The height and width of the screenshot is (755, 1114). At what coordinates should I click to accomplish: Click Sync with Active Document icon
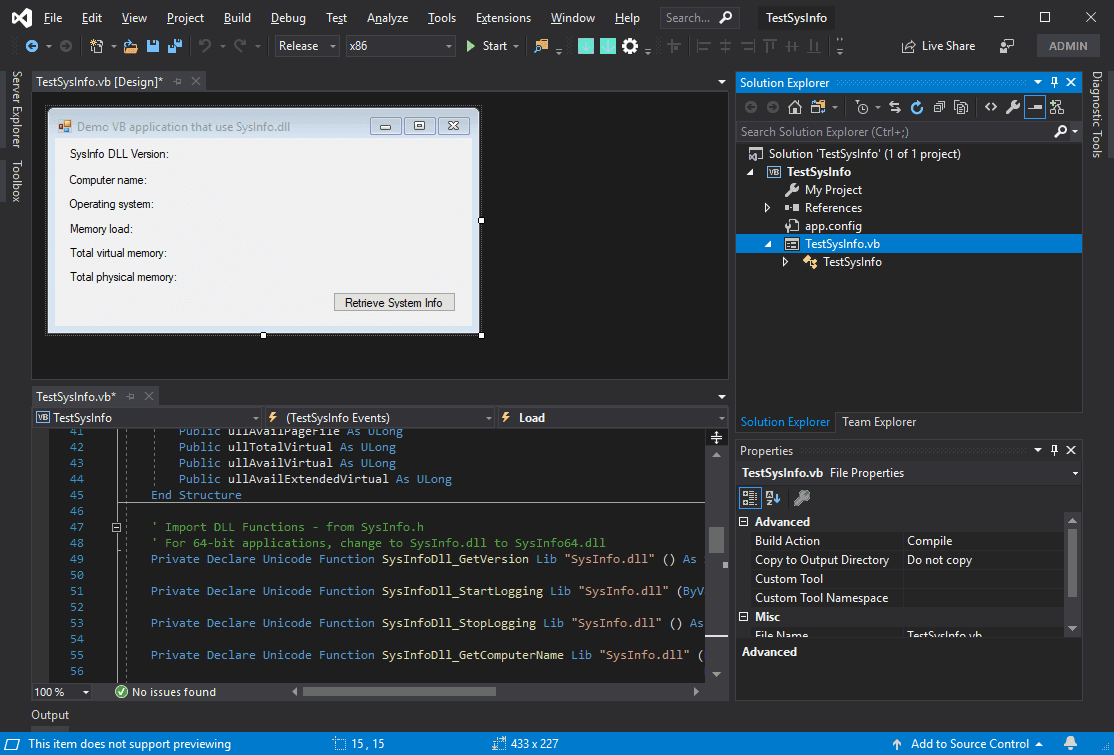tap(895, 107)
